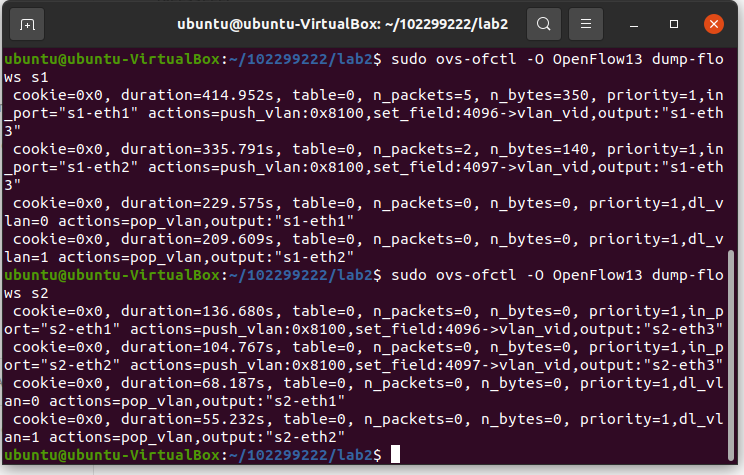The width and height of the screenshot is (744, 475).
Task: Click actions=pop_vlan,output:"s2-eth2"
Action: coord(197,438)
